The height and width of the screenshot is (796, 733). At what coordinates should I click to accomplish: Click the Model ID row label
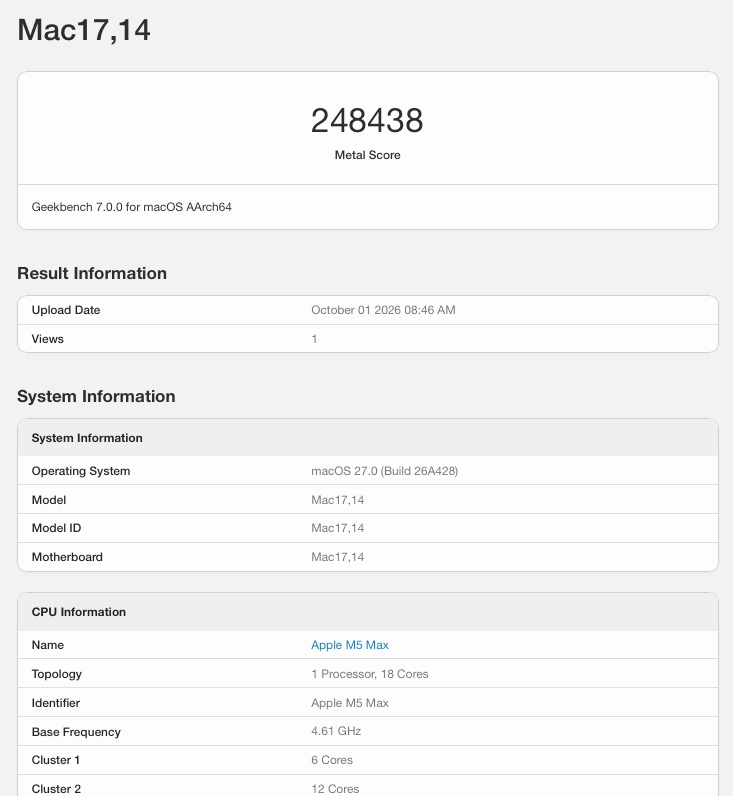pos(56,528)
